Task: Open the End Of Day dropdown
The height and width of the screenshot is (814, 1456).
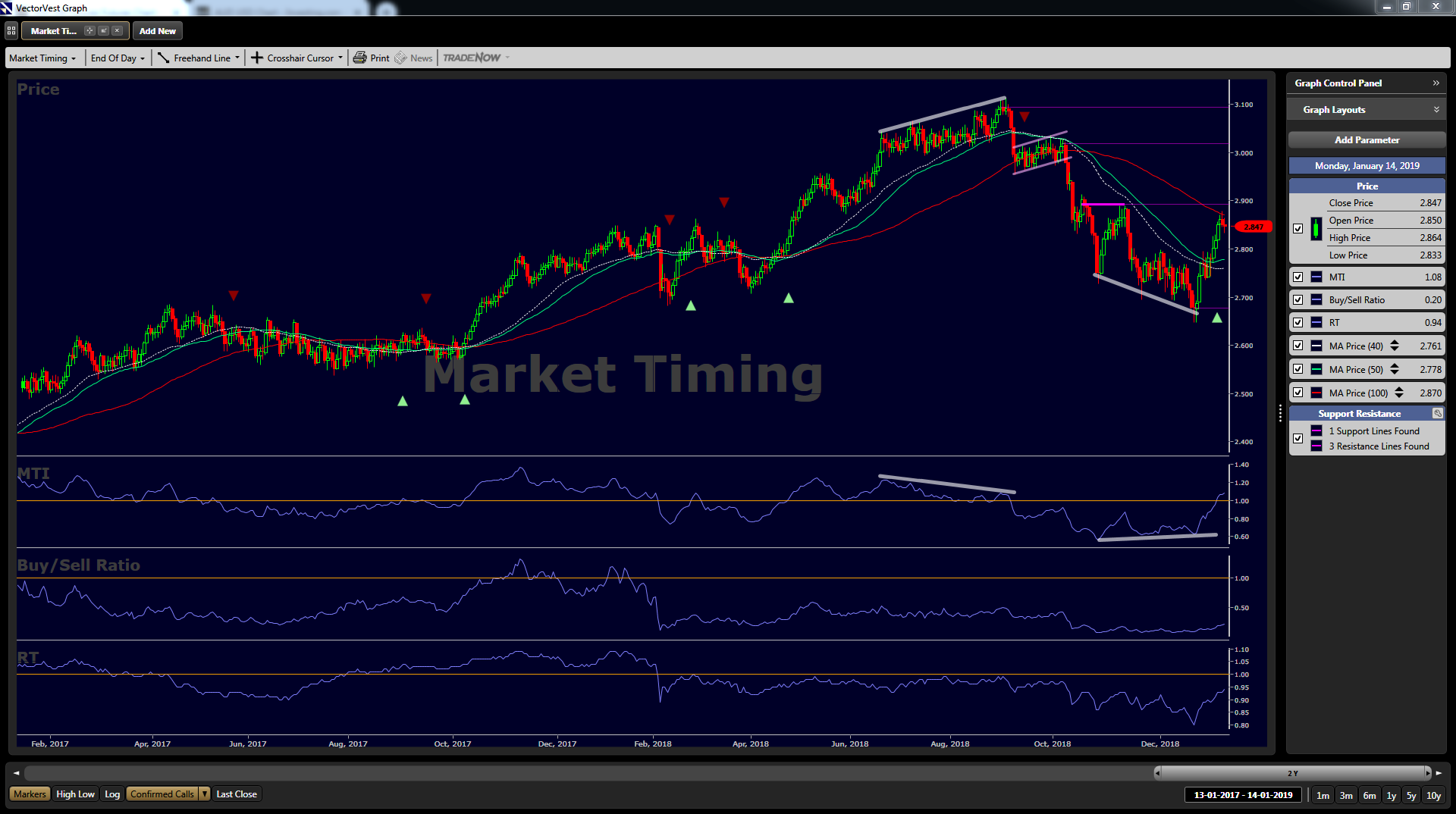Action: (118, 58)
